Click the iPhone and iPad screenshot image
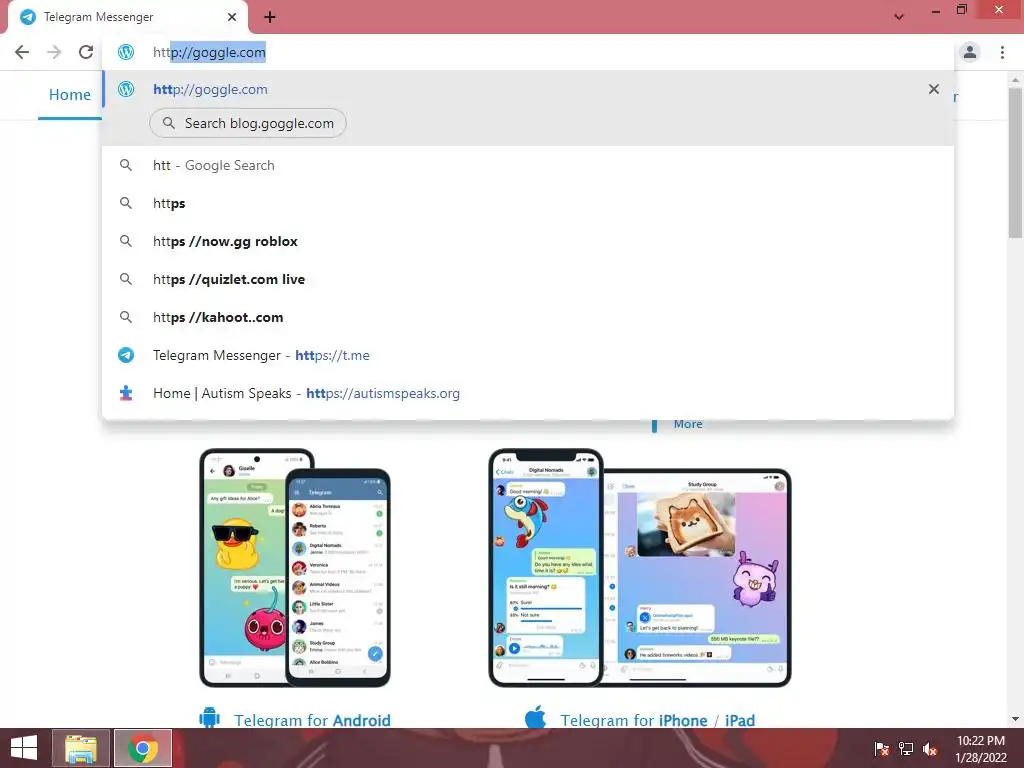This screenshot has width=1024, height=768. [640, 568]
